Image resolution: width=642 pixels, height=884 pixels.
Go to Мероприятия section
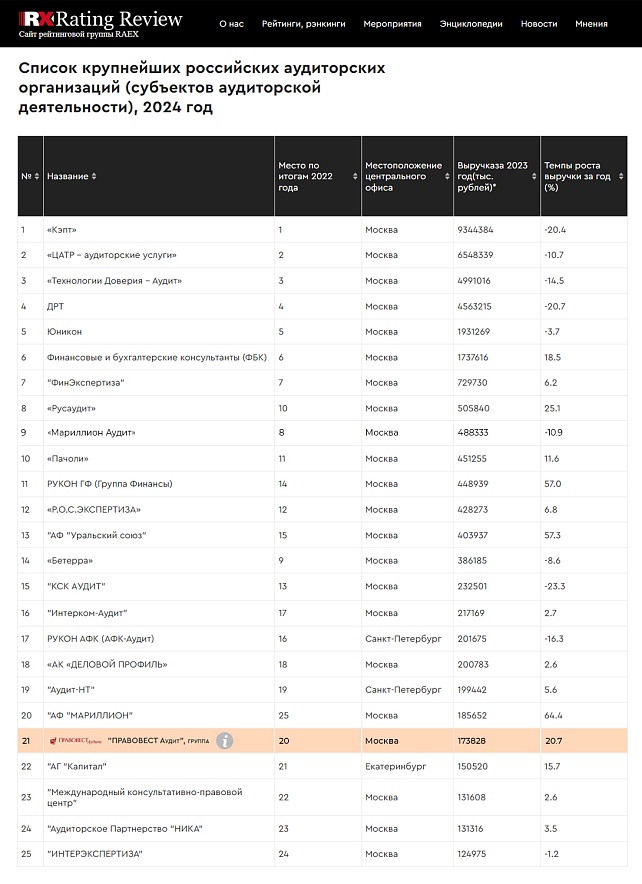point(392,24)
